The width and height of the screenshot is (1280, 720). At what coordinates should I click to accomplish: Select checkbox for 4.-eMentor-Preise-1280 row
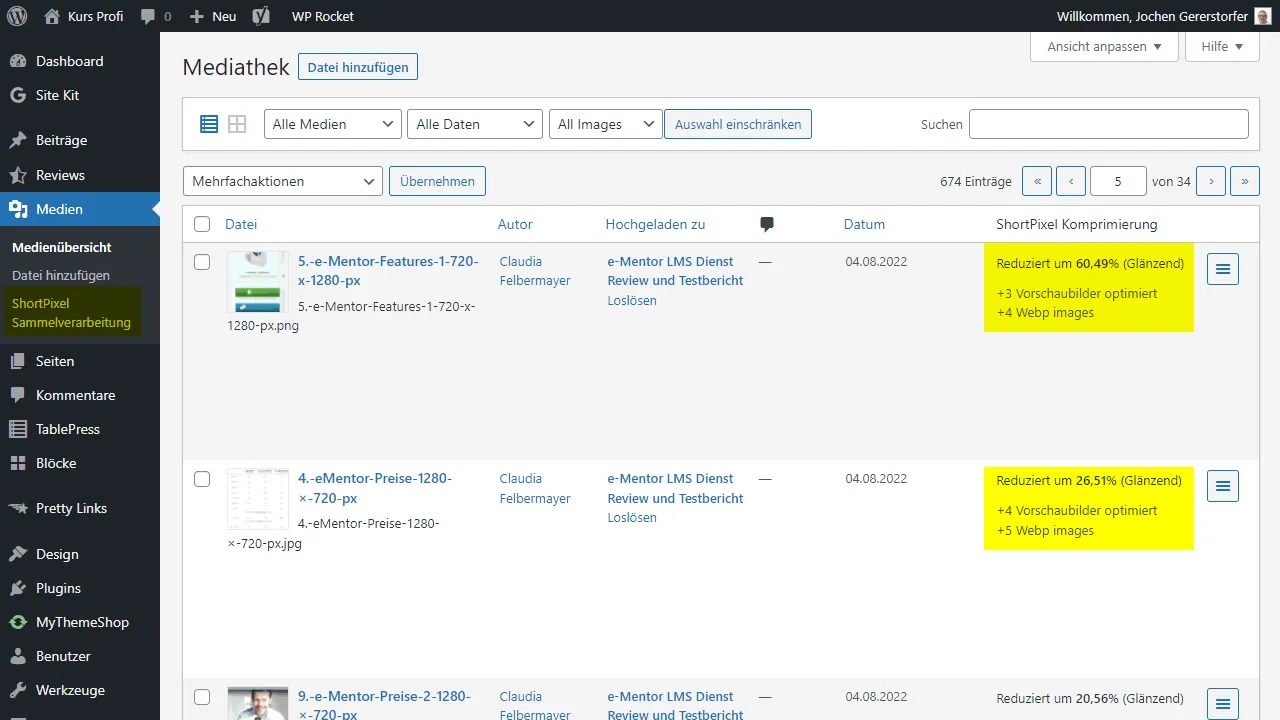click(x=202, y=479)
